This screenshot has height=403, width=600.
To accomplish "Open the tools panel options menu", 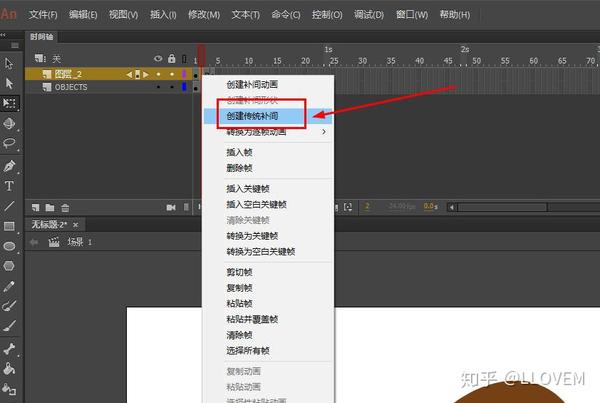I will (x=15, y=46).
